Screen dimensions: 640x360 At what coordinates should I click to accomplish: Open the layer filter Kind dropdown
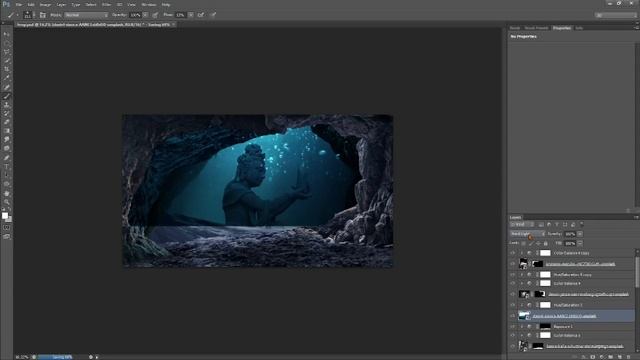[x=522, y=224]
